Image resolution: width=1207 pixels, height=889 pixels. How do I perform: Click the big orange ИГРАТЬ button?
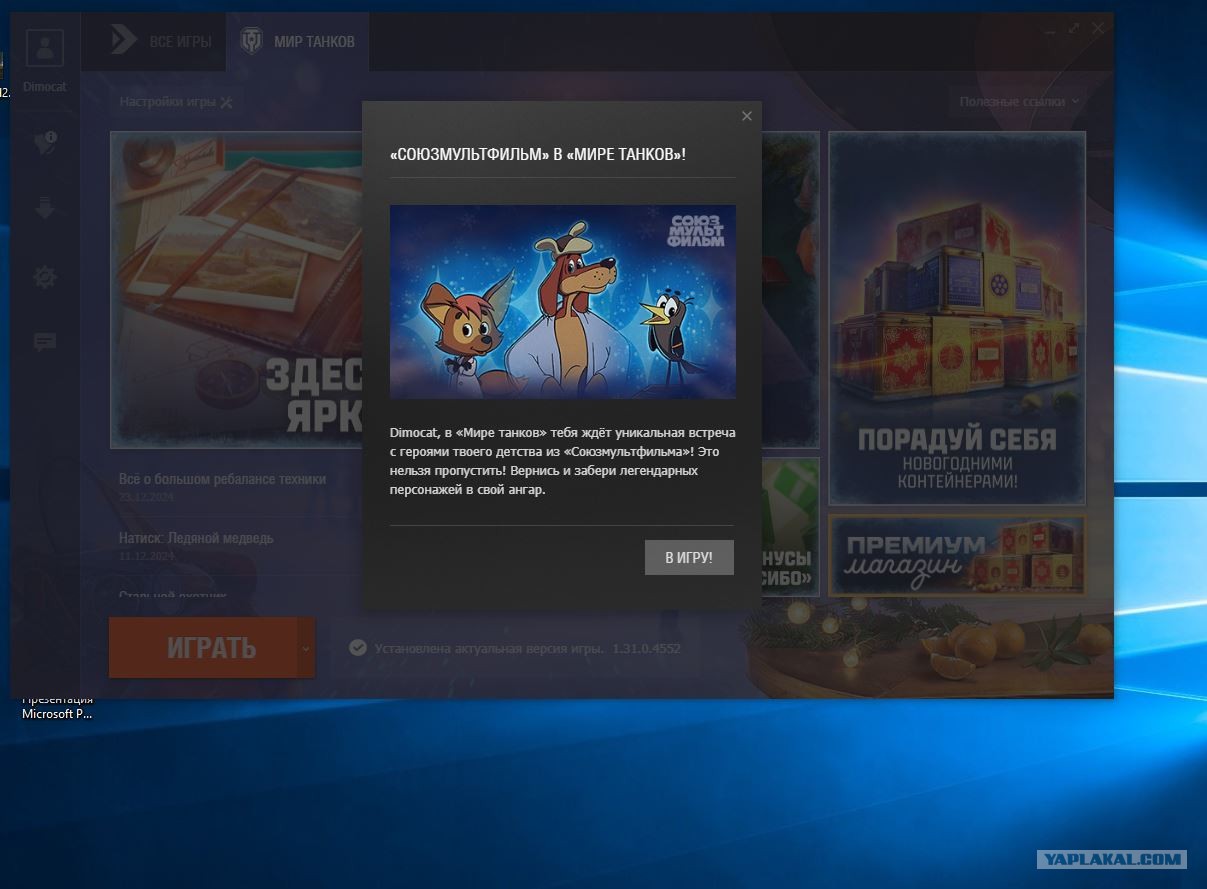coord(203,647)
